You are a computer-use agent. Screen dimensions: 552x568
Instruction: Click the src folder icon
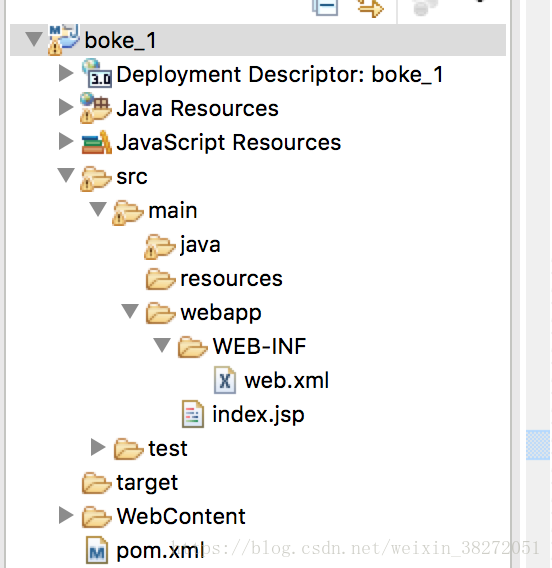(96, 178)
